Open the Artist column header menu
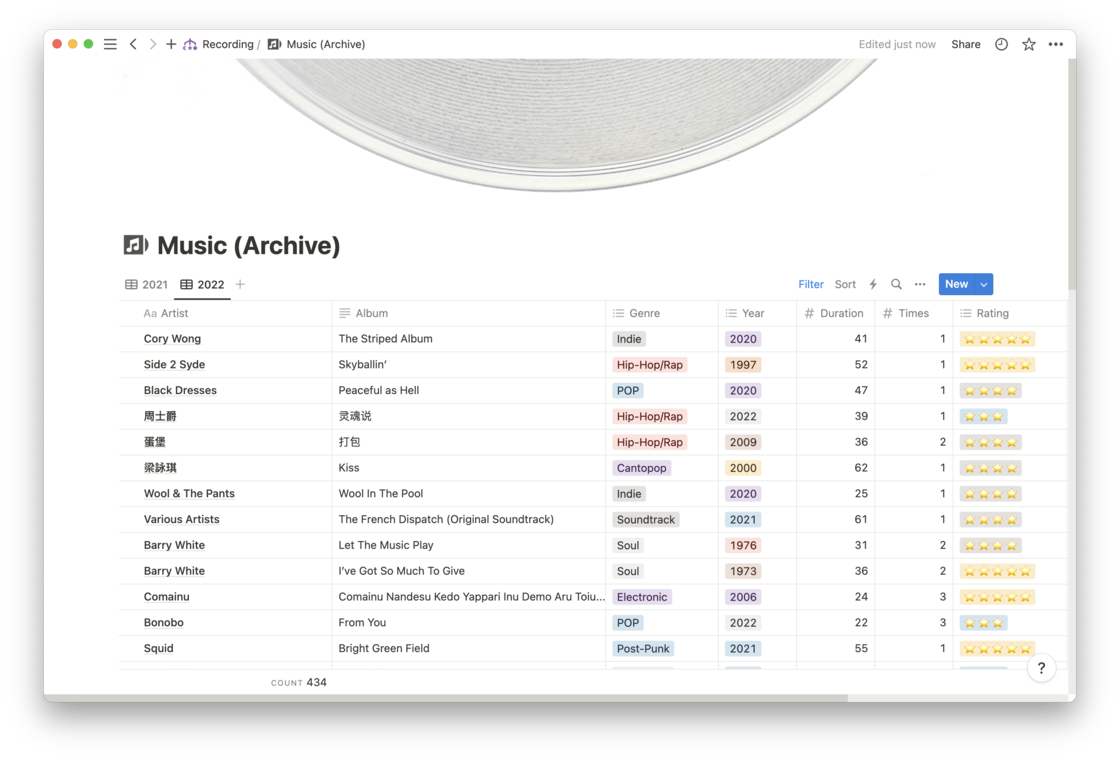The image size is (1120, 760). coord(226,313)
